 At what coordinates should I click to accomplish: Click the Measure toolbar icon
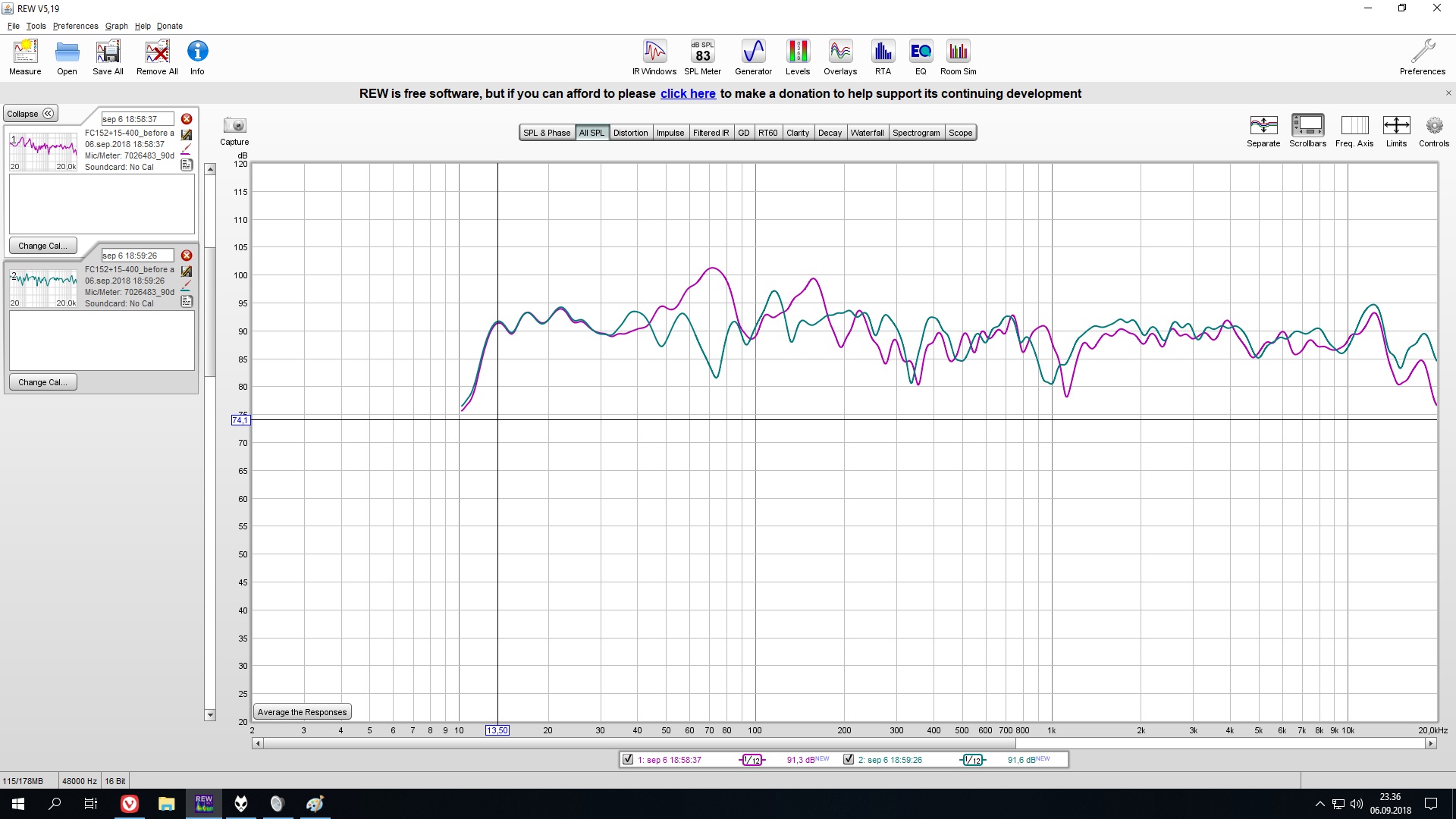pyautogui.click(x=25, y=58)
